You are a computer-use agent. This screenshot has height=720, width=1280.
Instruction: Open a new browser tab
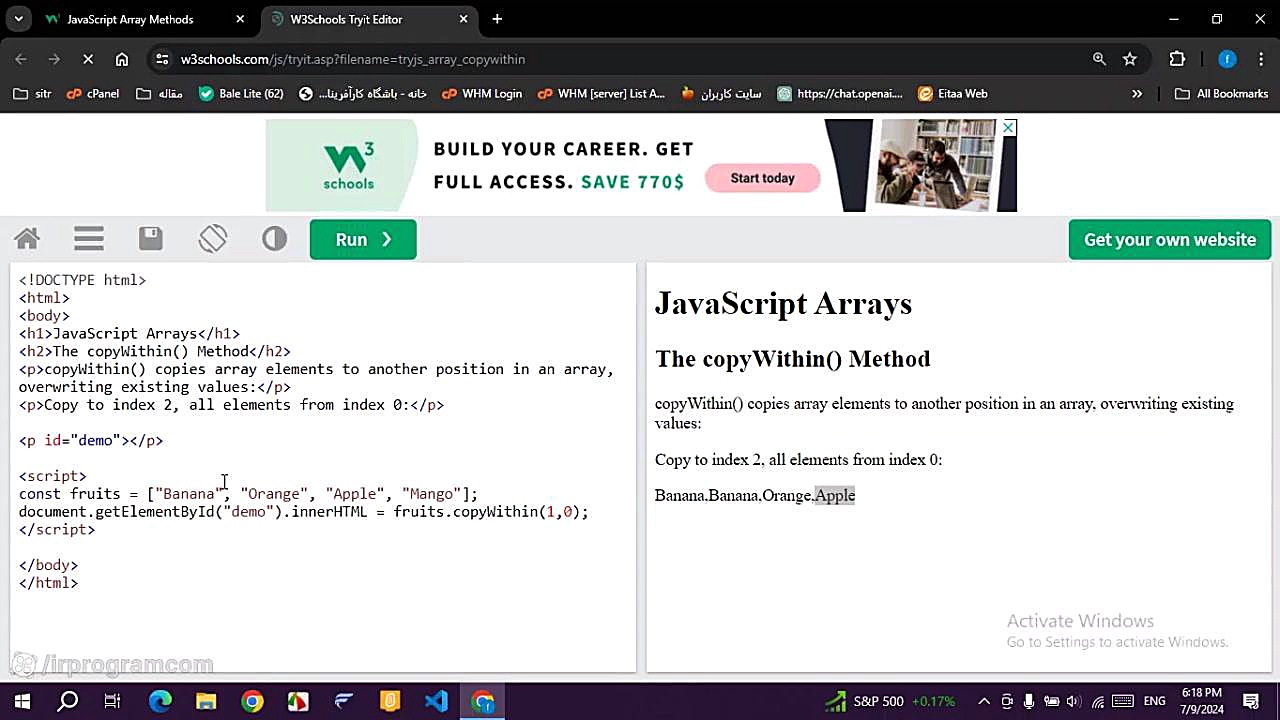(497, 19)
